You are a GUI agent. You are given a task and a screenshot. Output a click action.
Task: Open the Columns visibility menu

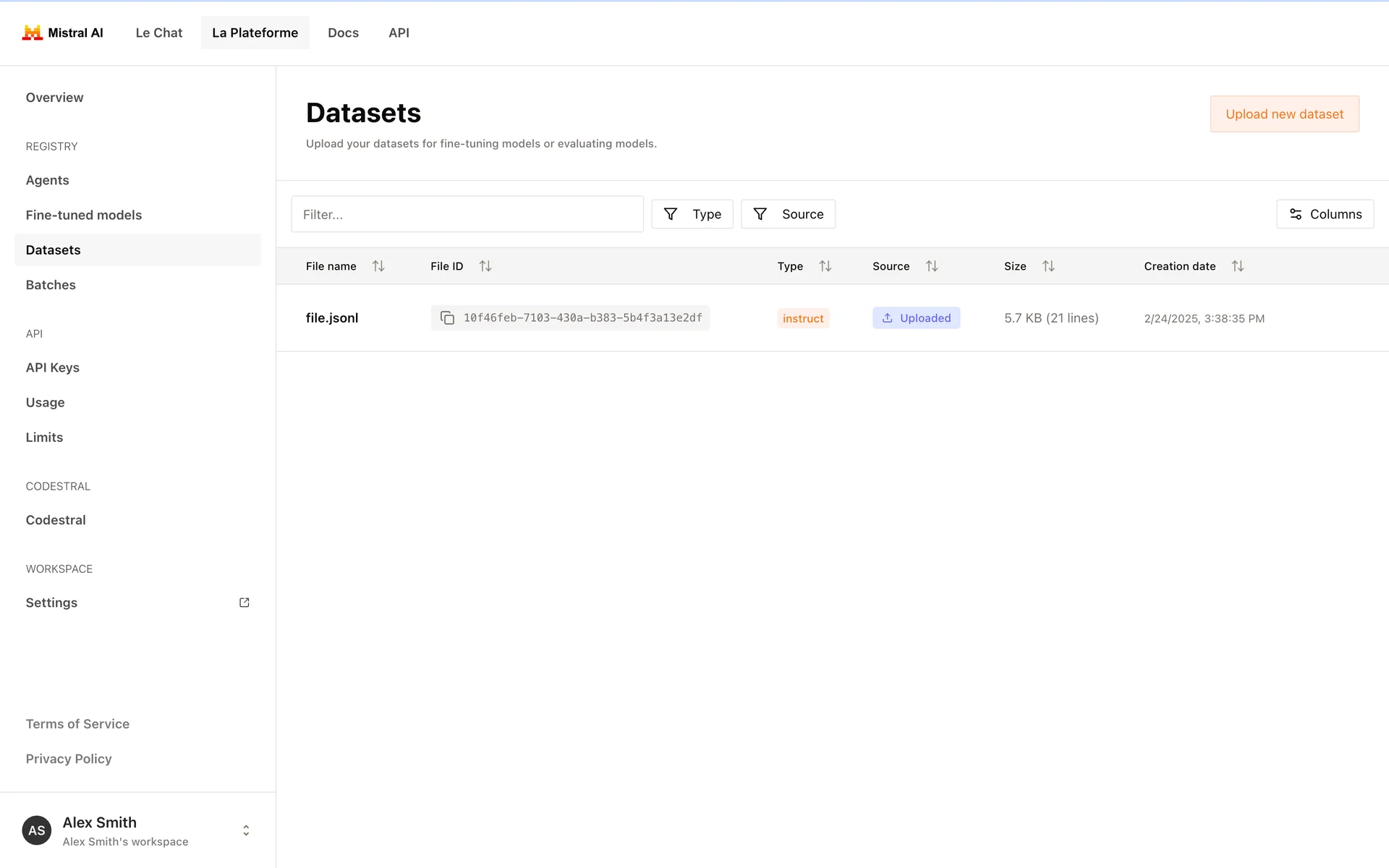[1325, 214]
